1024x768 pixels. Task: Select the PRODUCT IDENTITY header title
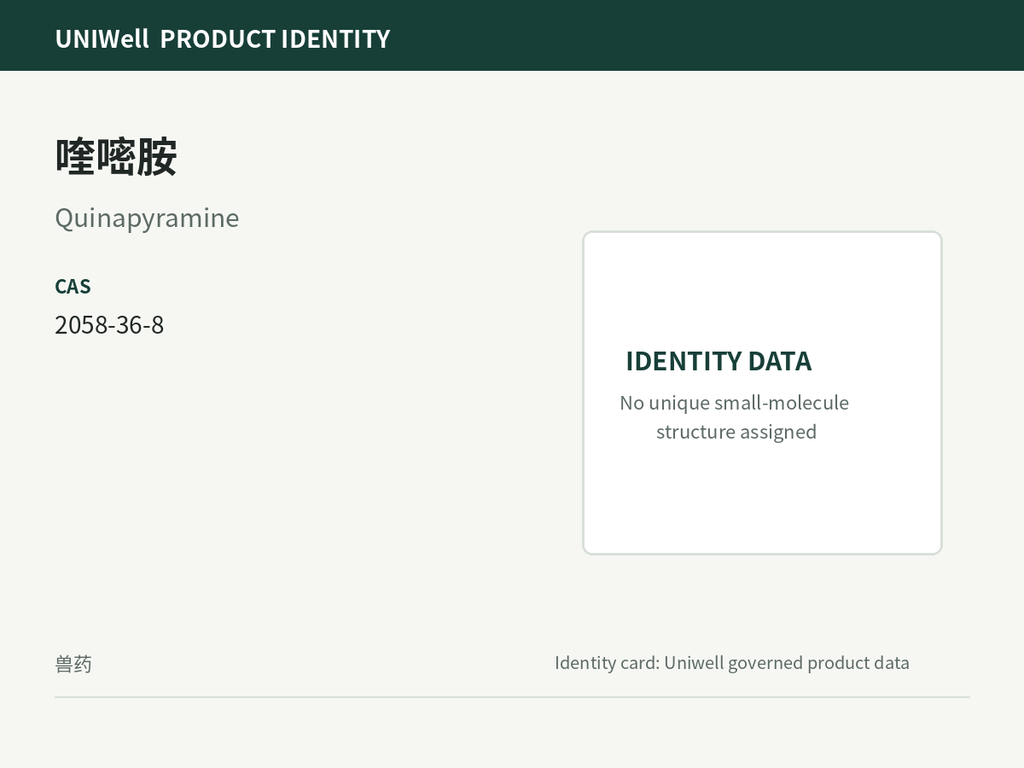point(275,39)
